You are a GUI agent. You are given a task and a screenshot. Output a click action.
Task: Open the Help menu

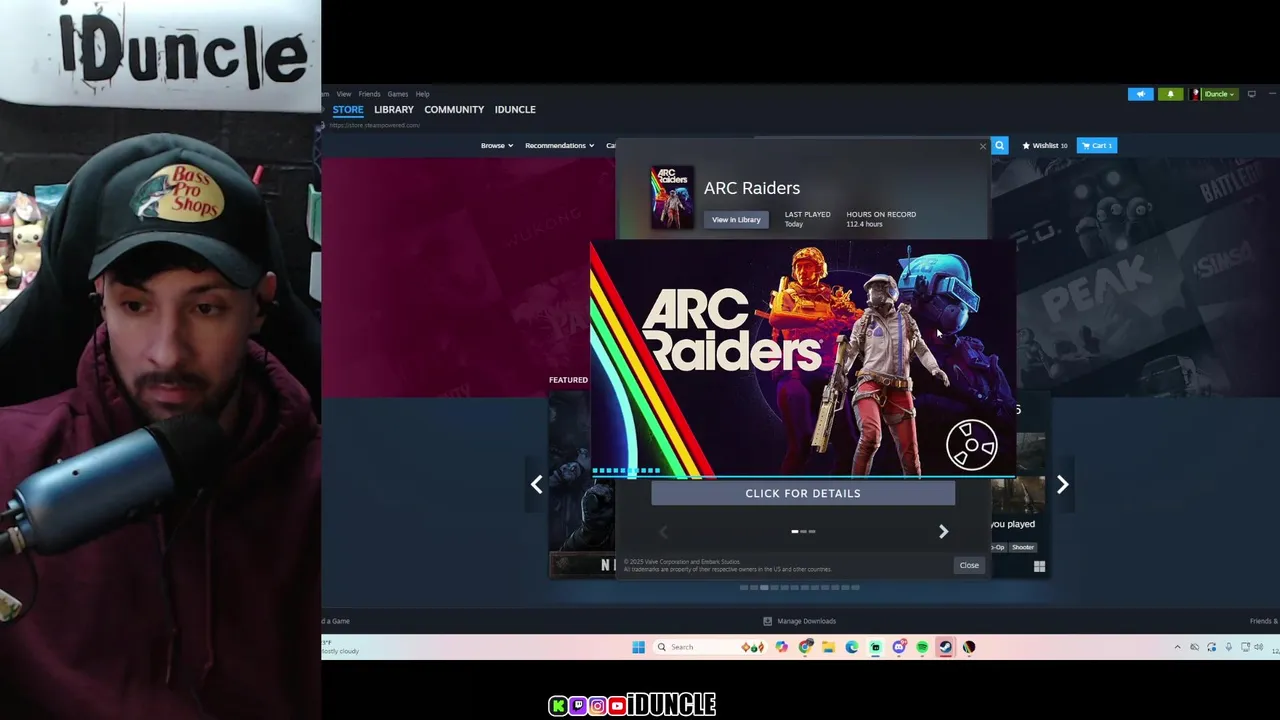[422, 94]
